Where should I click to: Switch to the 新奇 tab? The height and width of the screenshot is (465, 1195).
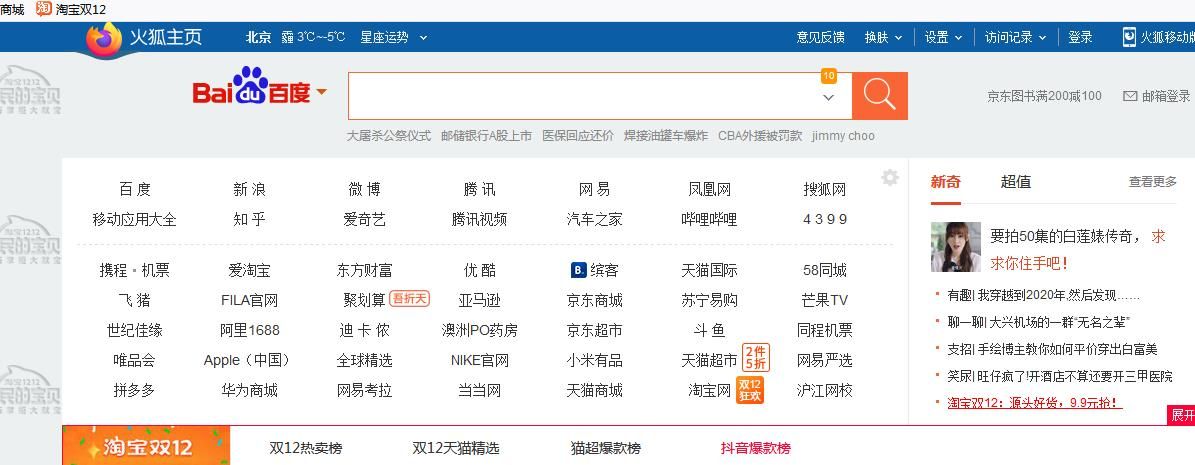coord(946,181)
